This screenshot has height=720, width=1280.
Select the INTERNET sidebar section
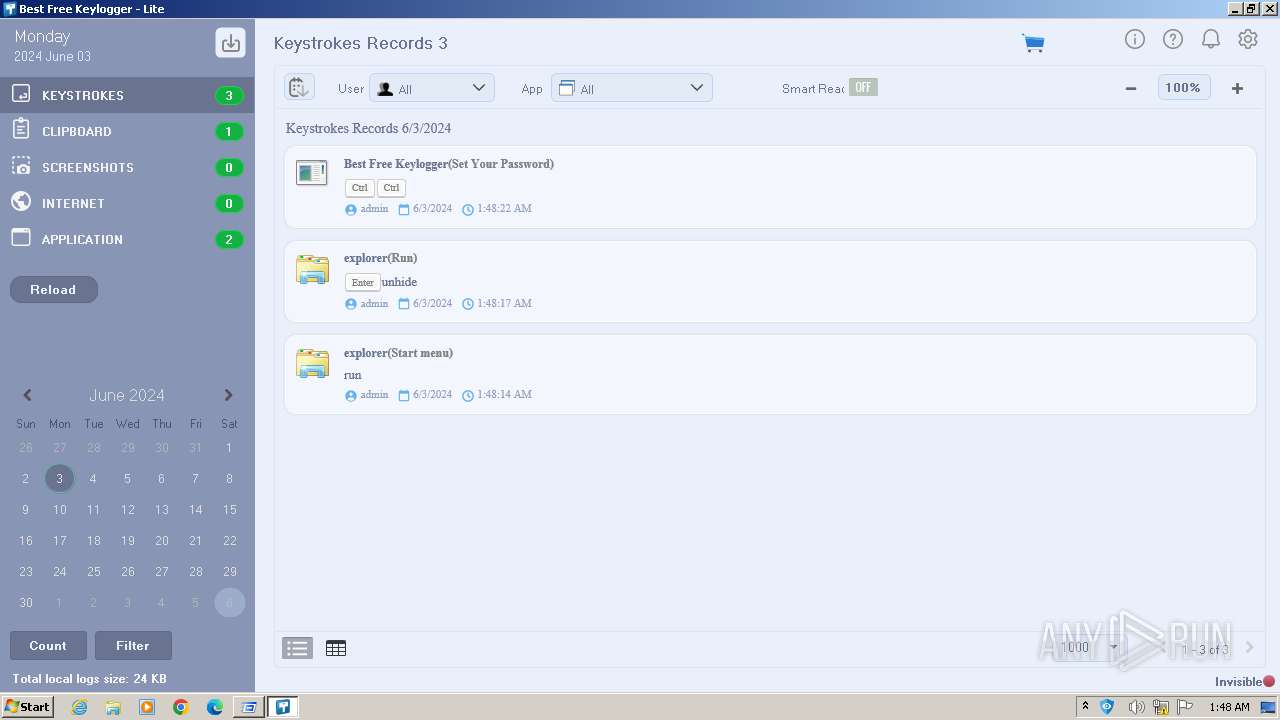(127, 203)
